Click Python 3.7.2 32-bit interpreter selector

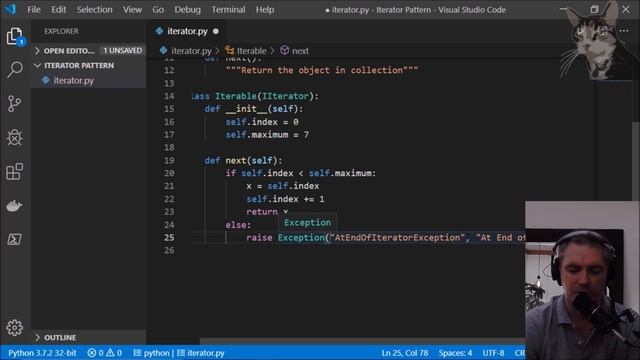[x=42, y=353]
